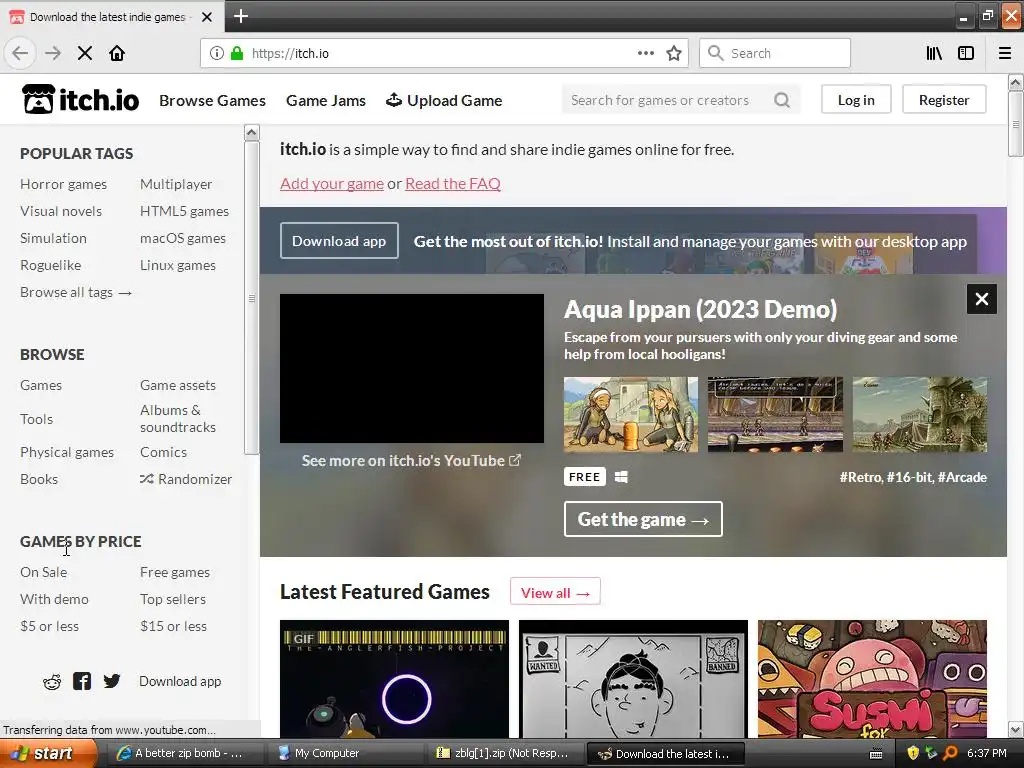
Task: Go back using browser back arrow
Action: click(x=20, y=53)
